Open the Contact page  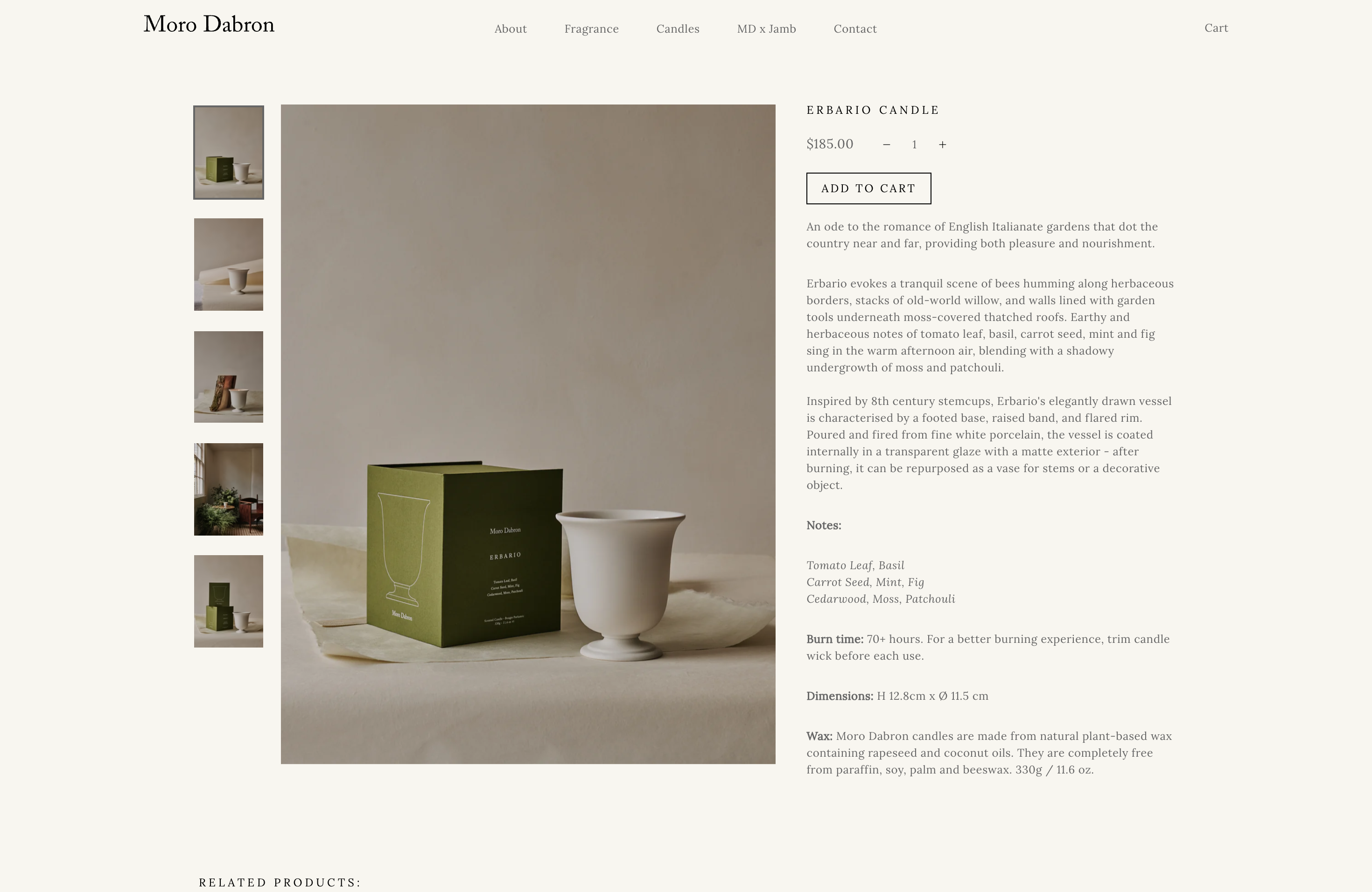pyautogui.click(x=855, y=29)
